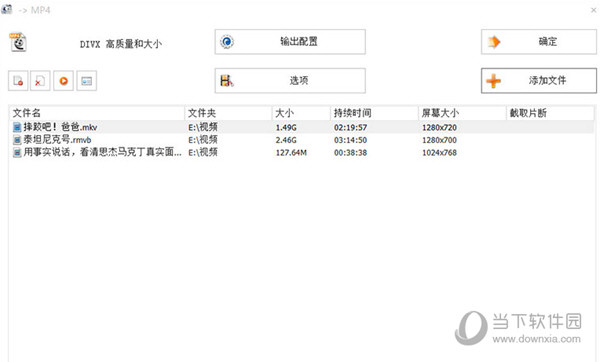
Task: Click resolution 1280x720
Action: [439, 127]
